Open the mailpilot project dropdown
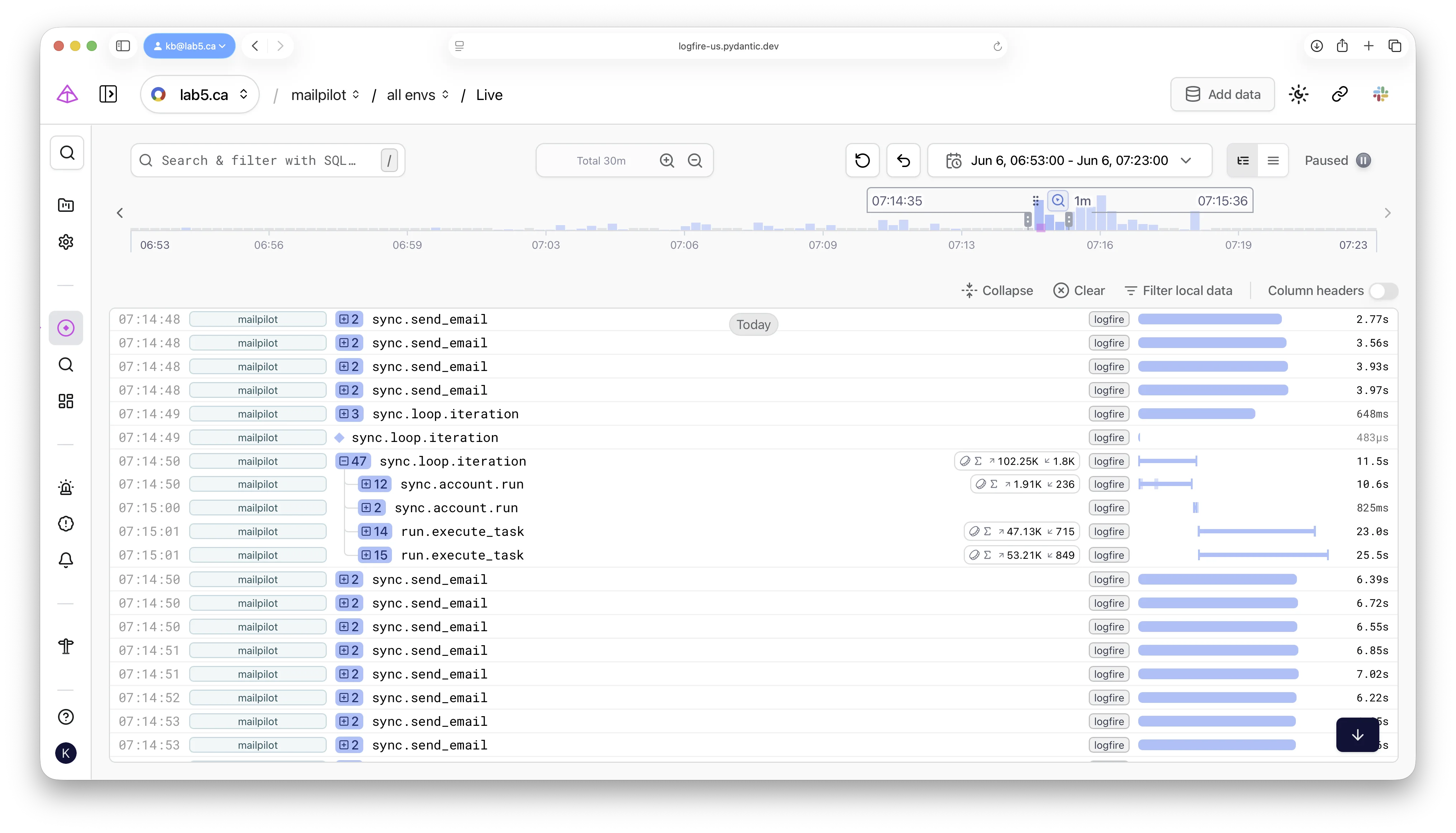The height and width of the screenshot is (833, 1456). tap(325, 95)
